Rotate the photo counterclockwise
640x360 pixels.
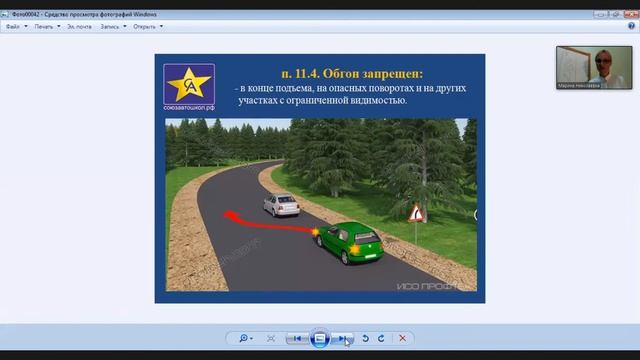point(366,338)
